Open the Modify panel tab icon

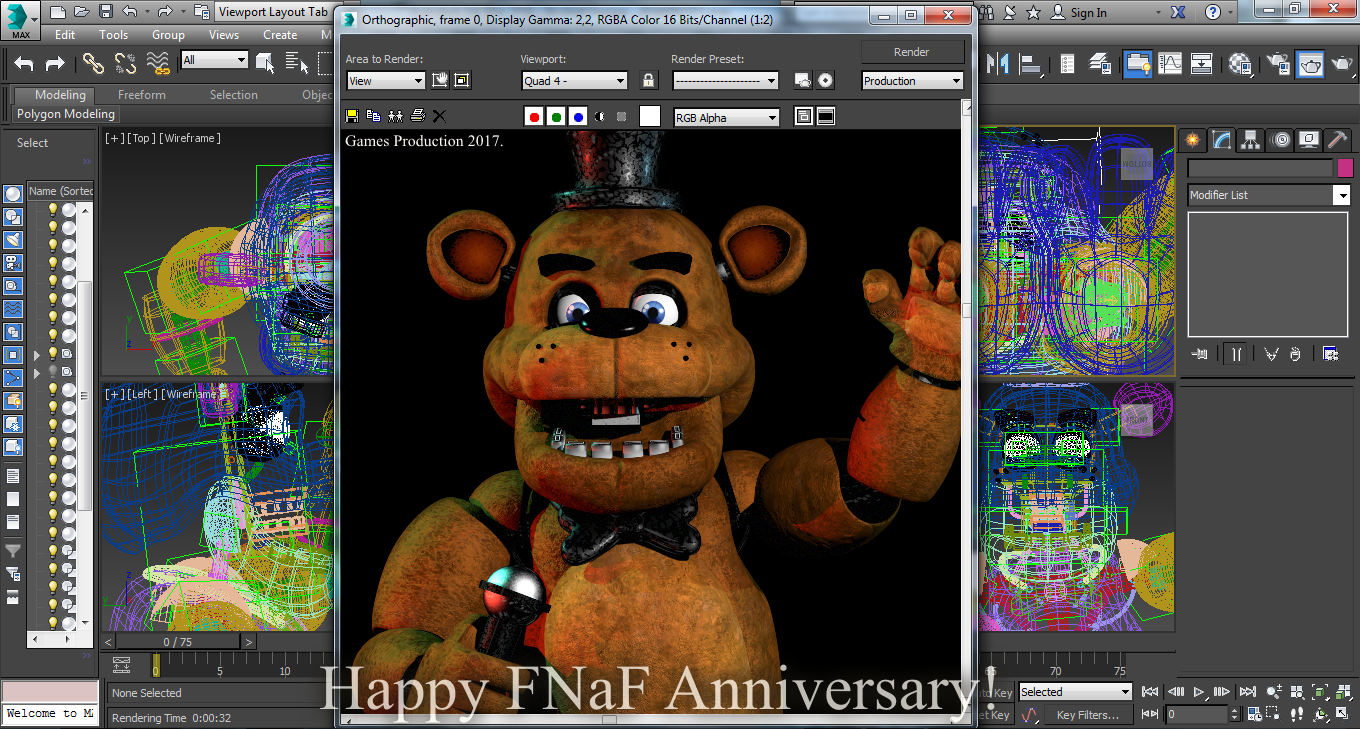(x=1222, y=140)
